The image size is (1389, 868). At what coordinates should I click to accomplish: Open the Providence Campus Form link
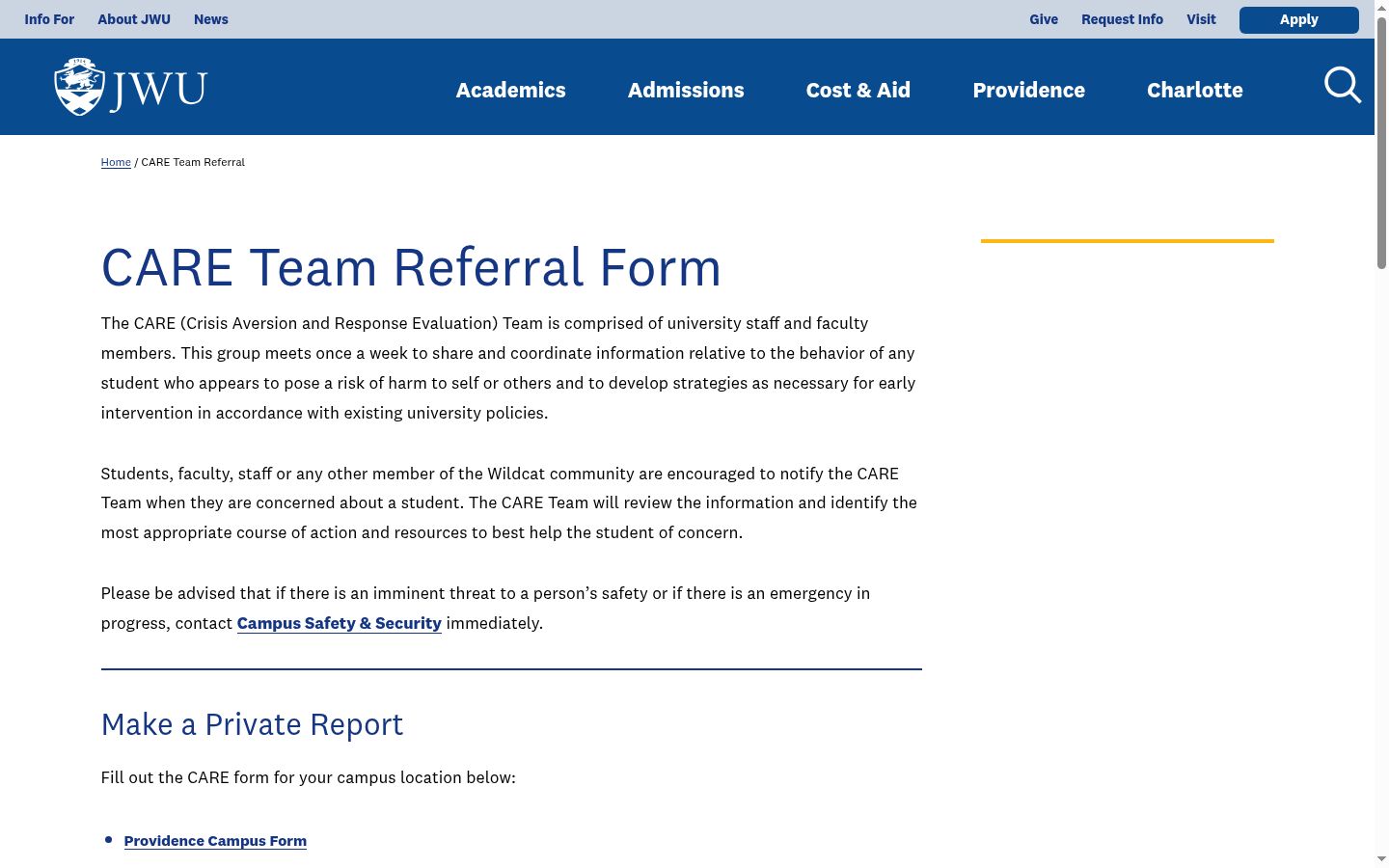coord(215,841)
